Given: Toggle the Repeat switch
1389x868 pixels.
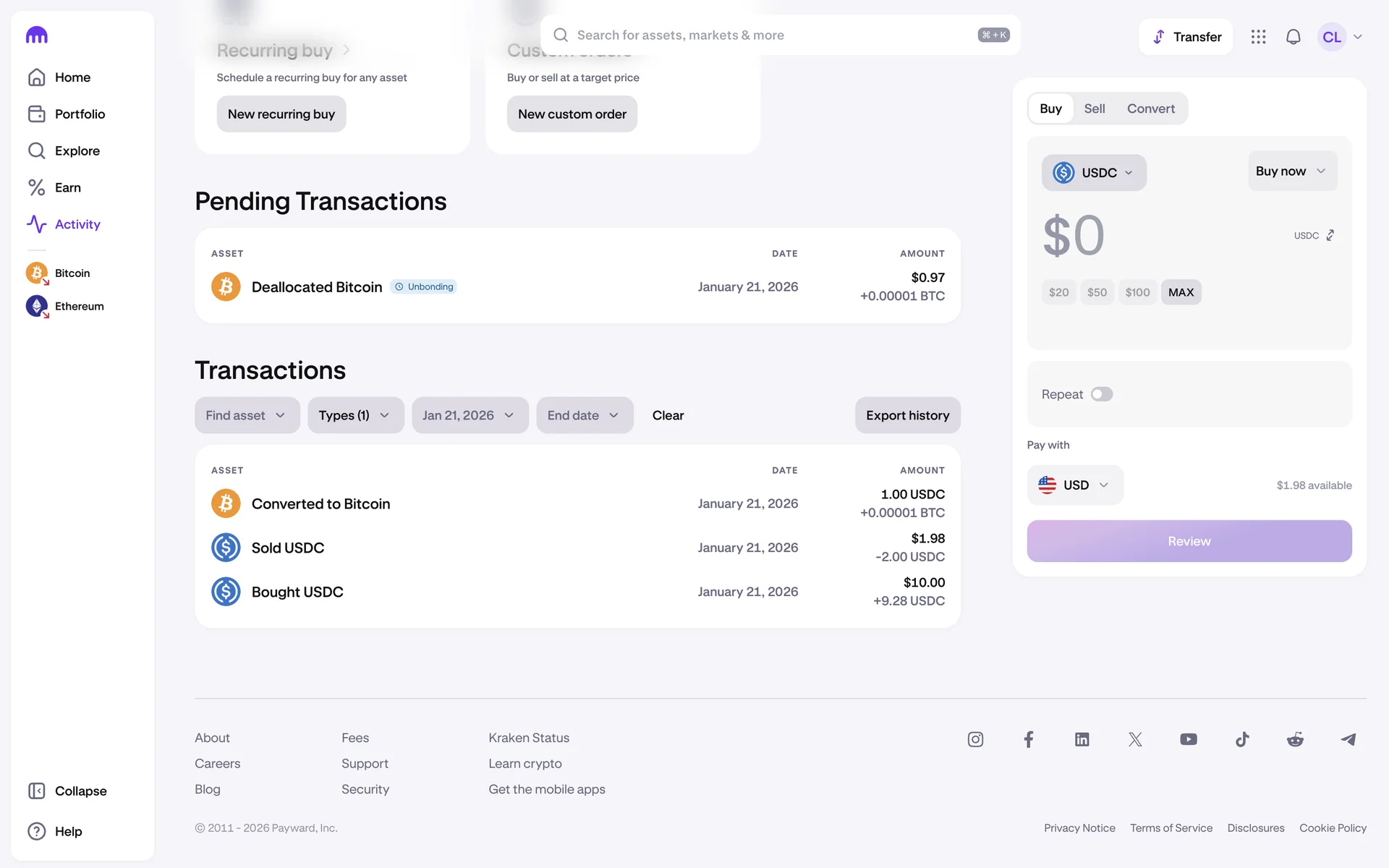Looking at the screenshot, I should pos(1101,394).
